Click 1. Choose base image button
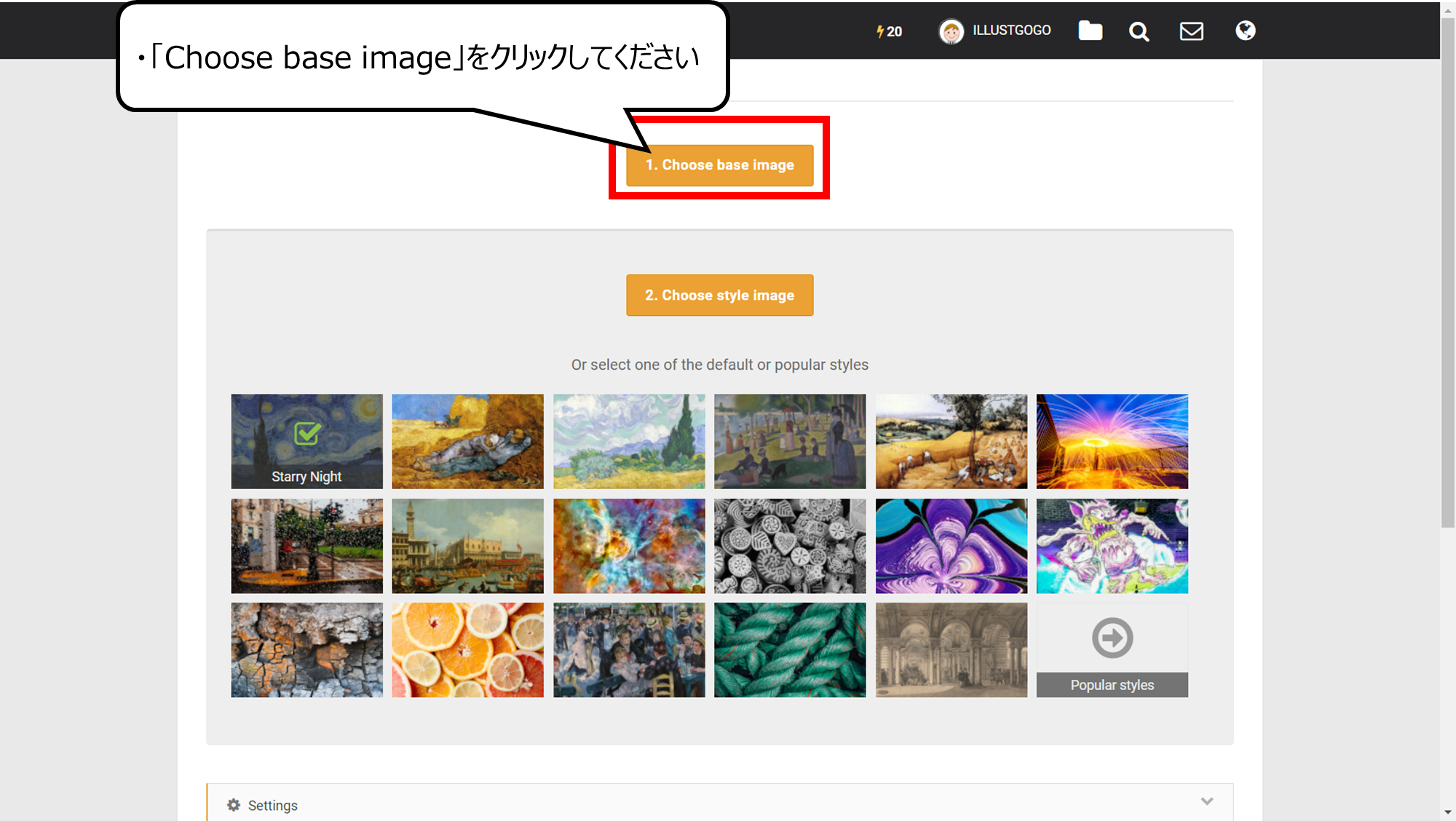This screenshot has height=821, width=1456. pyautogui.click(x=720, y=165)
